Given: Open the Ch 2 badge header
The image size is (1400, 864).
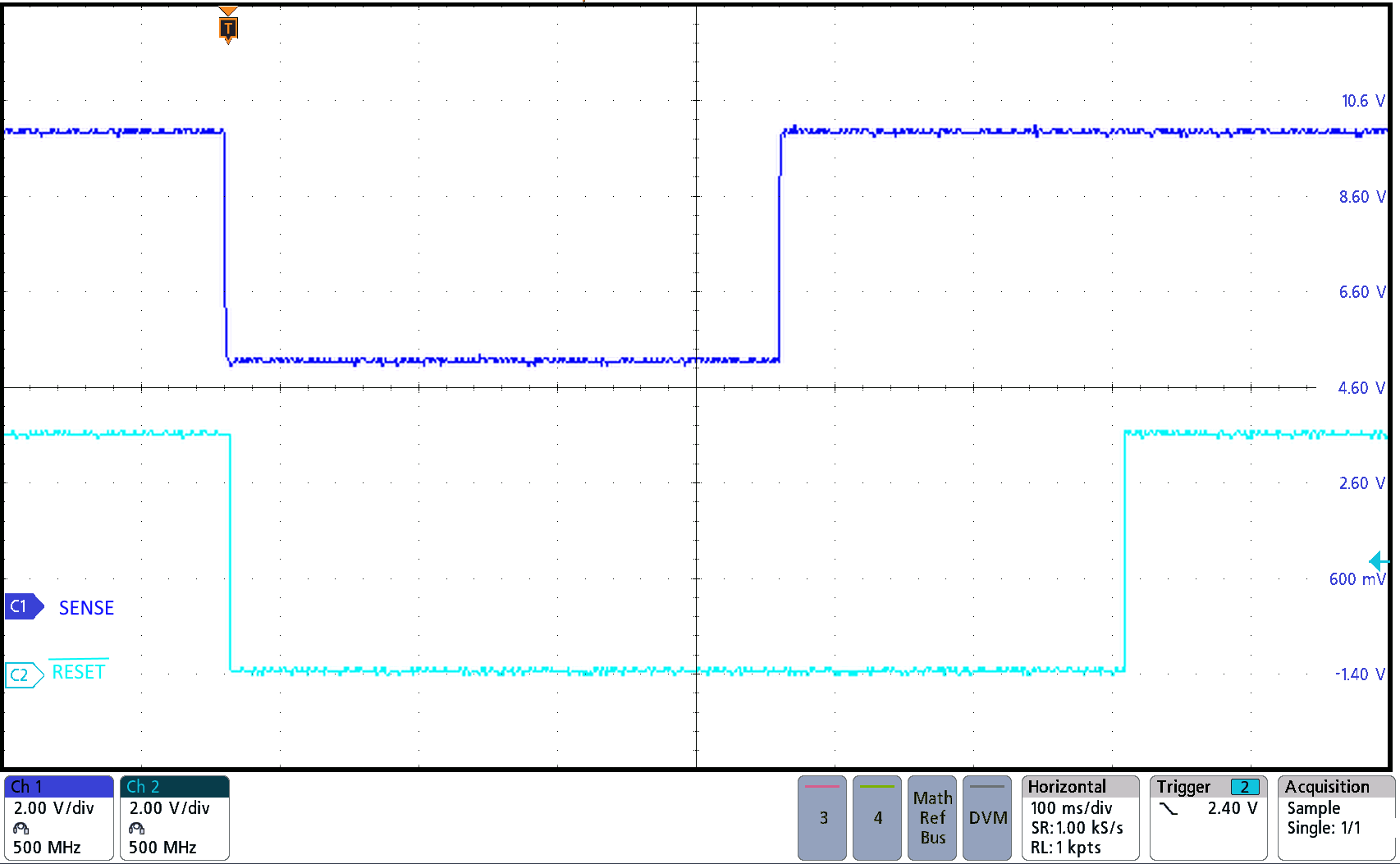Looking at the screenshot, I should click(174, 787).
